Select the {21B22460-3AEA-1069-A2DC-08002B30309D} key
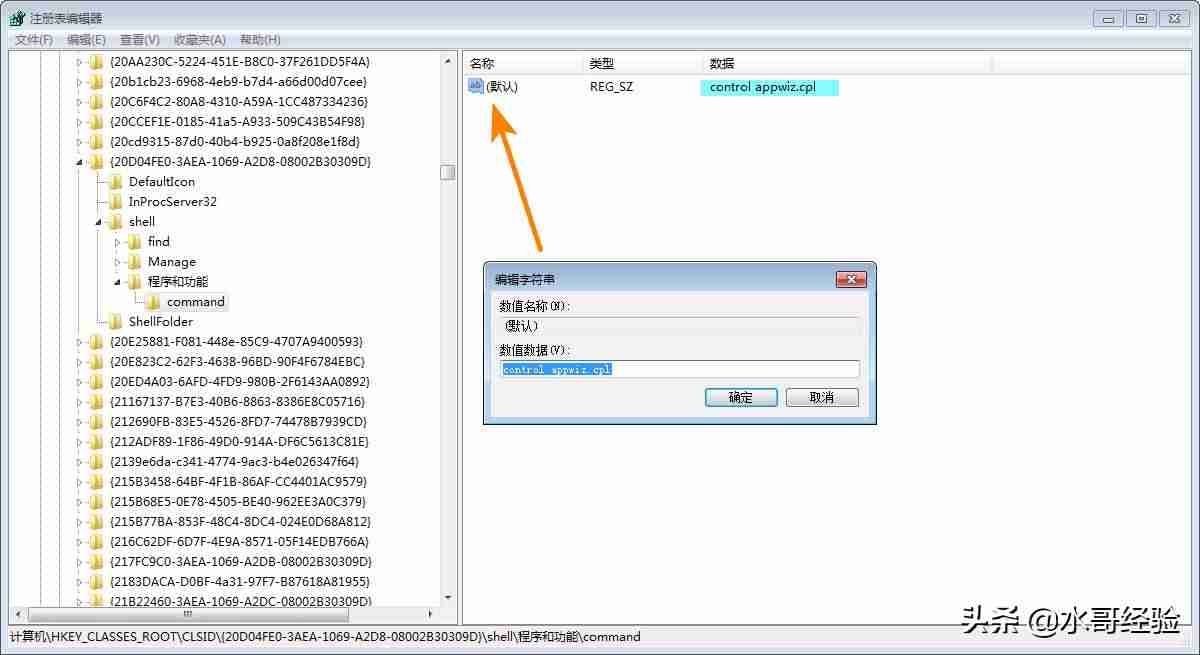 240,601
